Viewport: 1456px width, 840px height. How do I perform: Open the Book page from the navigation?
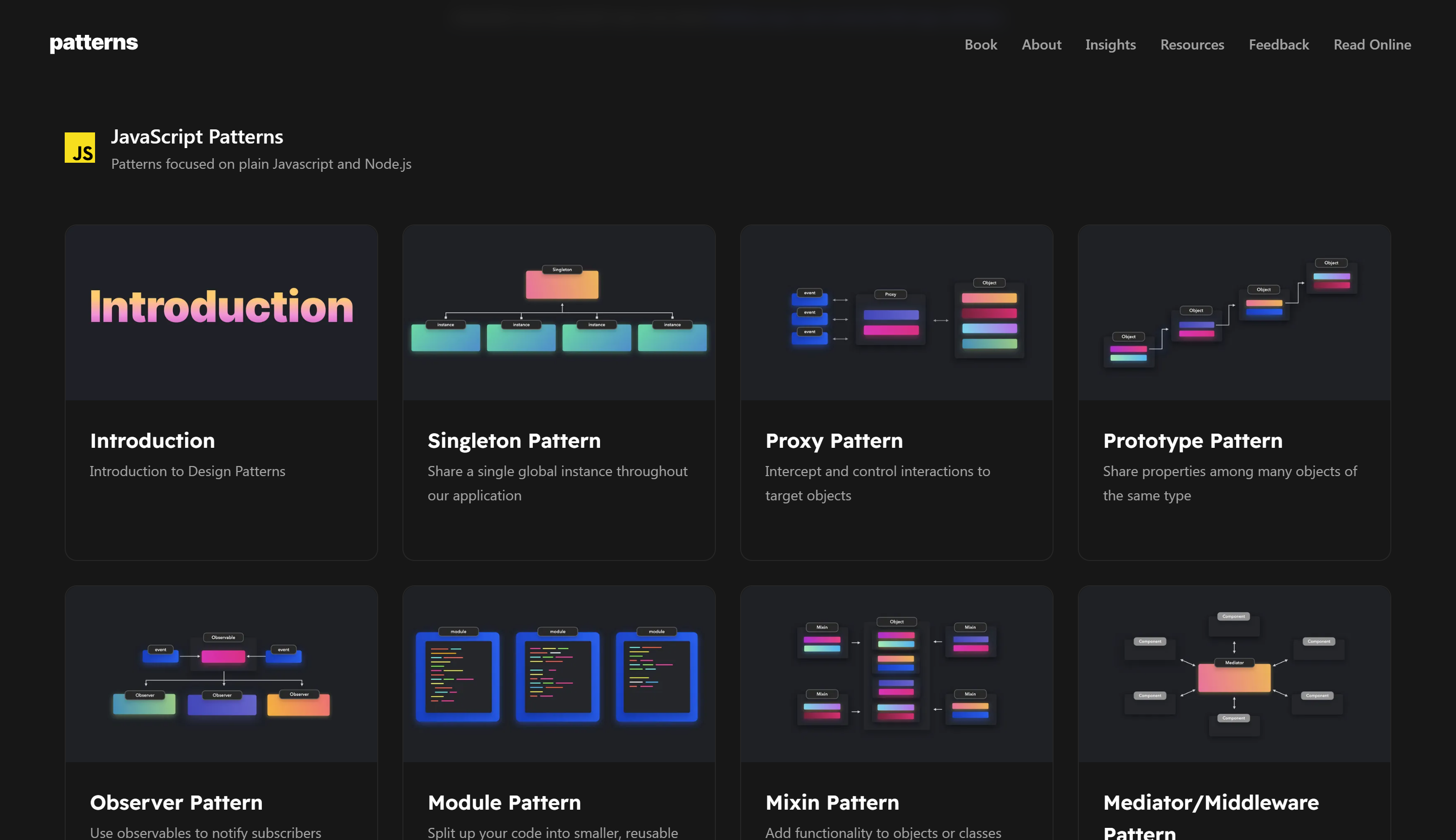click(x=980, y=44)
